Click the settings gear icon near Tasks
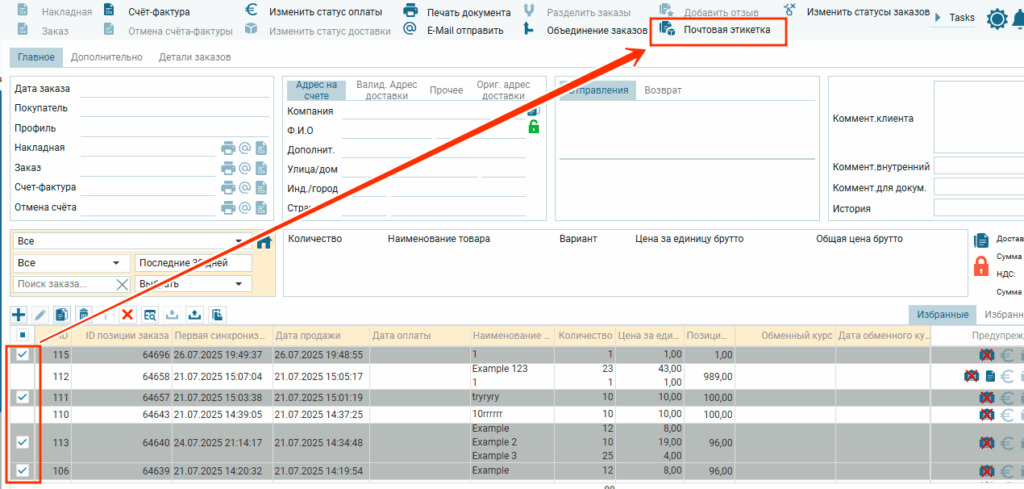1024x489 pixels. [996, 19]
